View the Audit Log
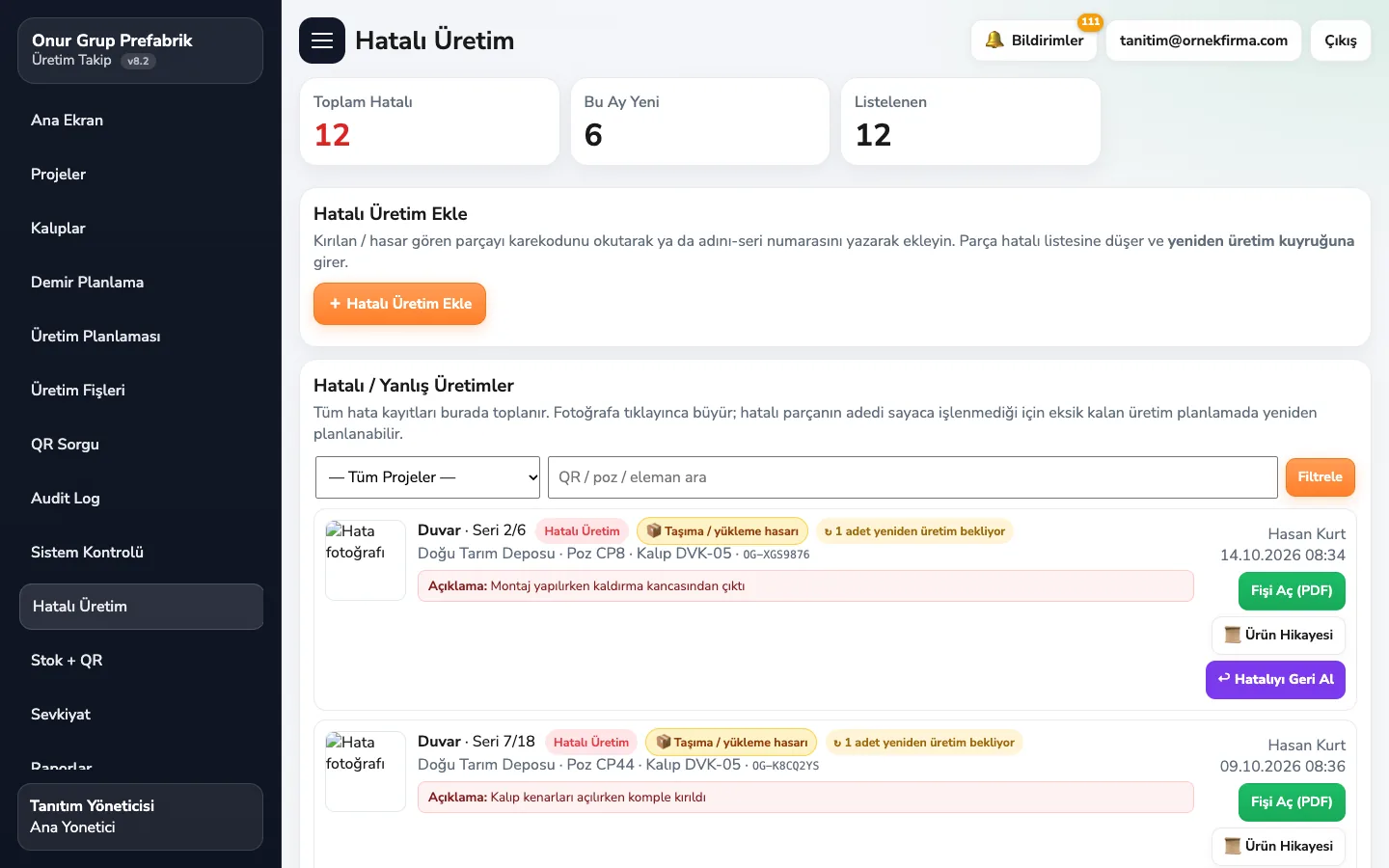This screenshot has width=1389, height=868. (x=141, y=499)
